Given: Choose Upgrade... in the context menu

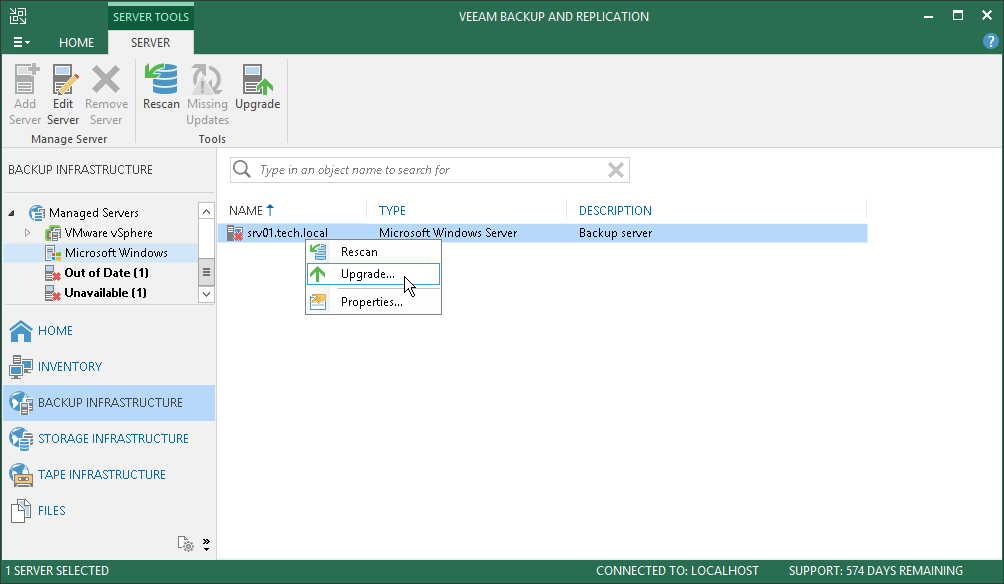Looking at the screenshot, I should point(373,274).
